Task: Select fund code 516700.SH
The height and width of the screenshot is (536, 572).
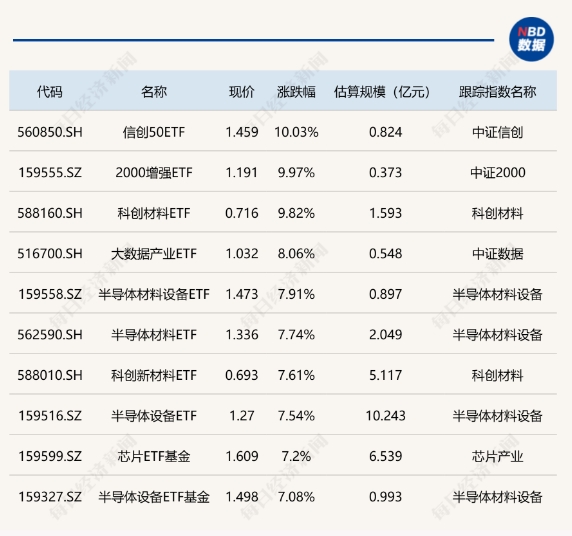Action: click(x=50, y=254)
